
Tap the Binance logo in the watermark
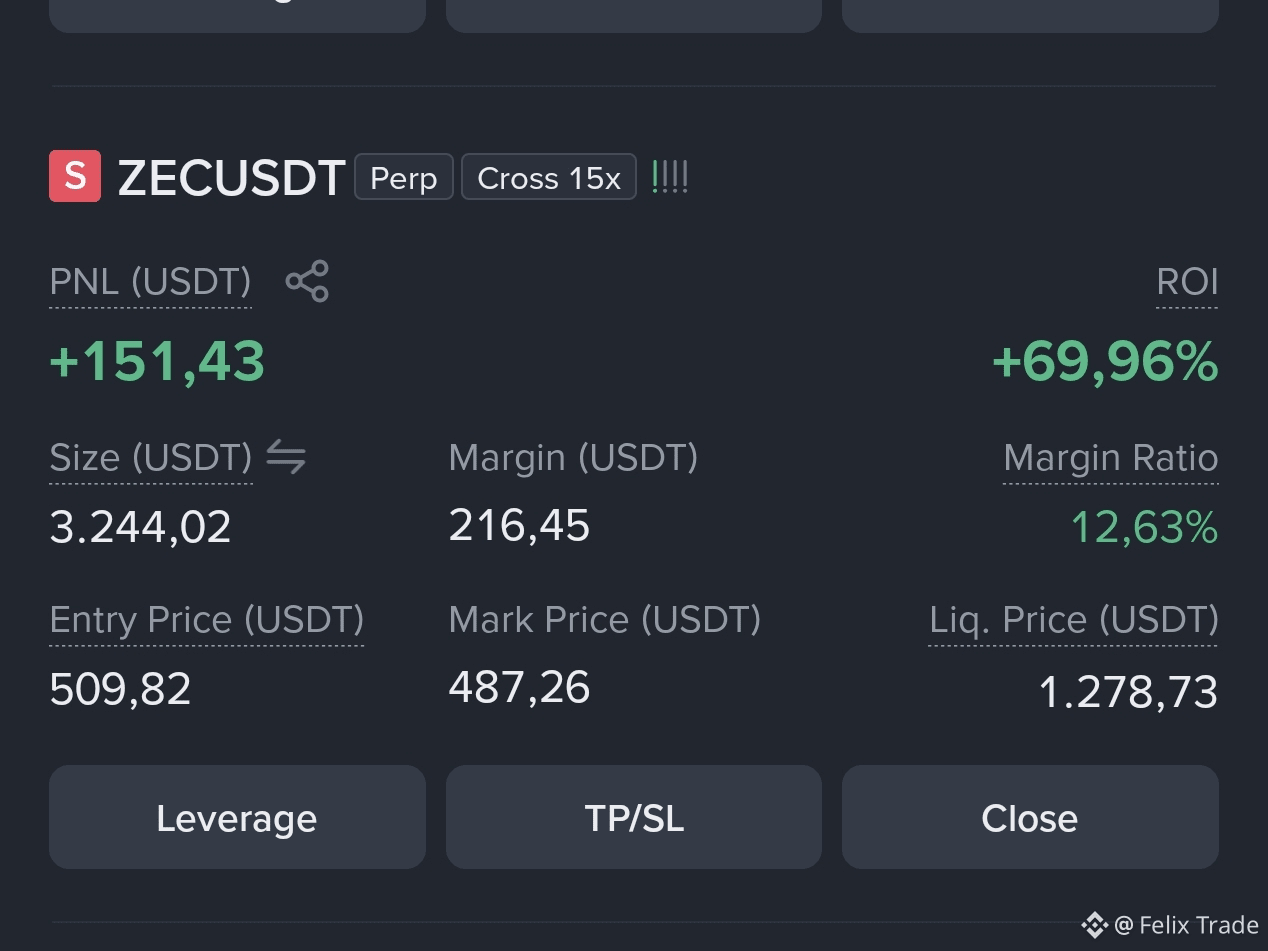(1094, 925)
